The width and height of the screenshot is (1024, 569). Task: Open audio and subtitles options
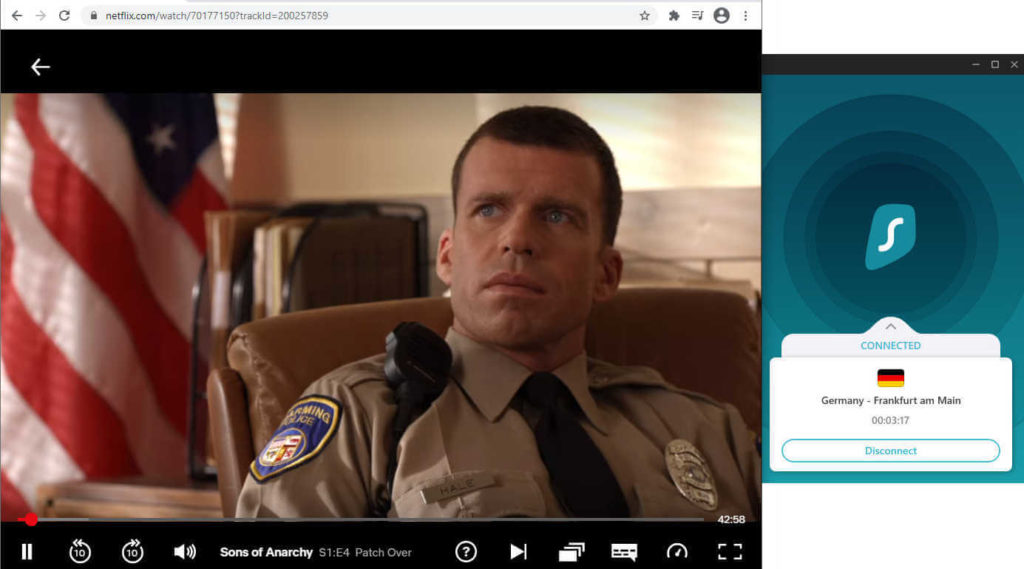(x=624, y=552)
